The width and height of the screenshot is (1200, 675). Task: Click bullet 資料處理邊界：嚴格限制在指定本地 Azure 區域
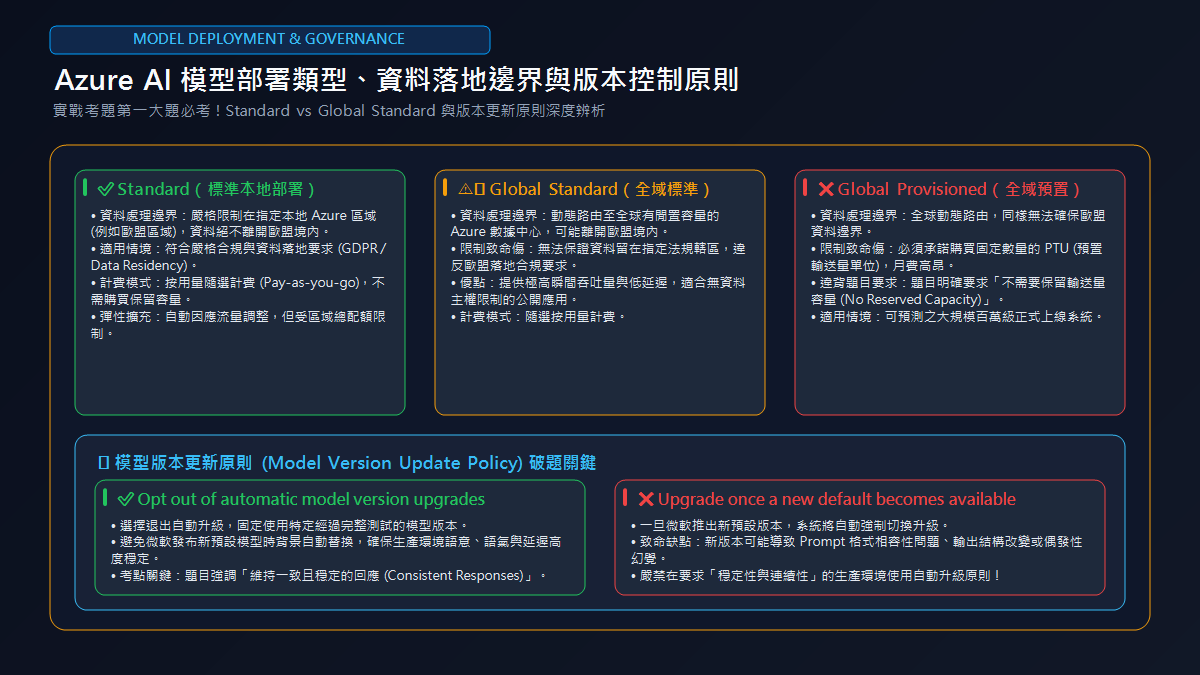(233, 223)
